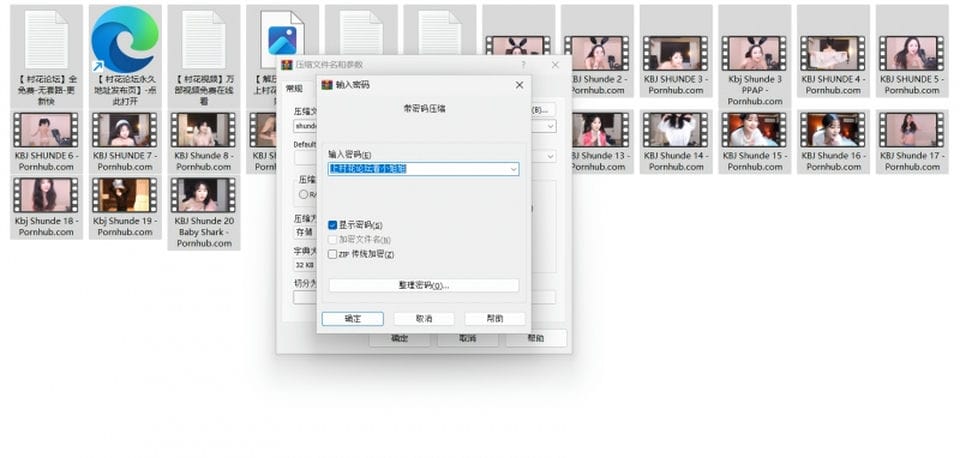Select text file 【村花视频】万部视频免费在线看
The height and width of the screenshot is (458, 960).
[204, 56]
